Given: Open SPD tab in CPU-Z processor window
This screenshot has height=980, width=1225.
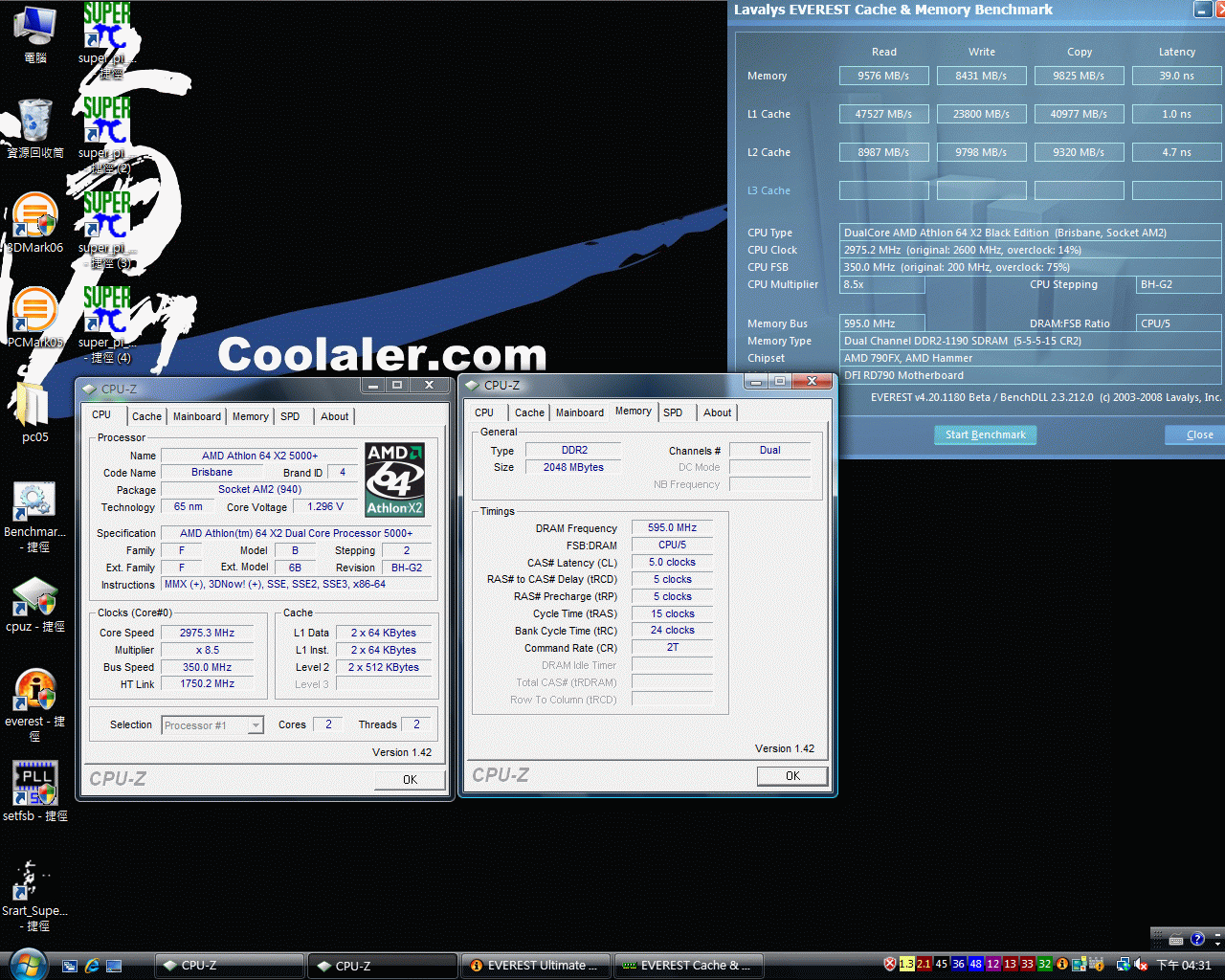Looking at the screenshot, I should coord(290,416).
